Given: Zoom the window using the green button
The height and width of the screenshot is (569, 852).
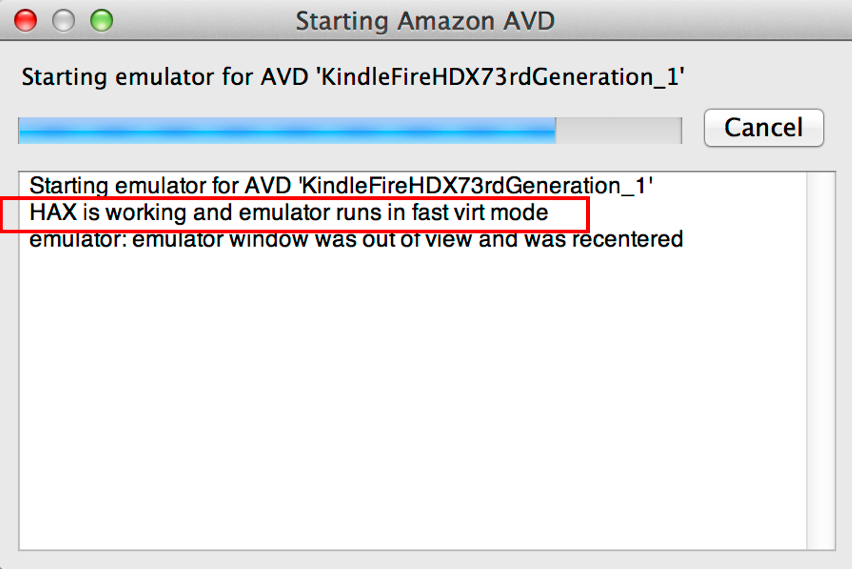Looking at the screenshot, I should pyautogui.click(x=101, y=20).
